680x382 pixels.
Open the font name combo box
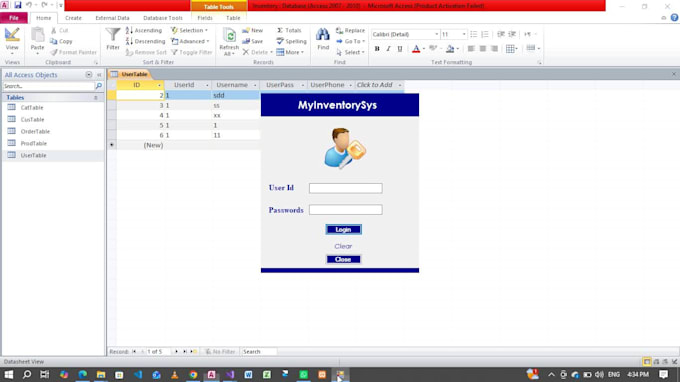click(x=405, y=34)
